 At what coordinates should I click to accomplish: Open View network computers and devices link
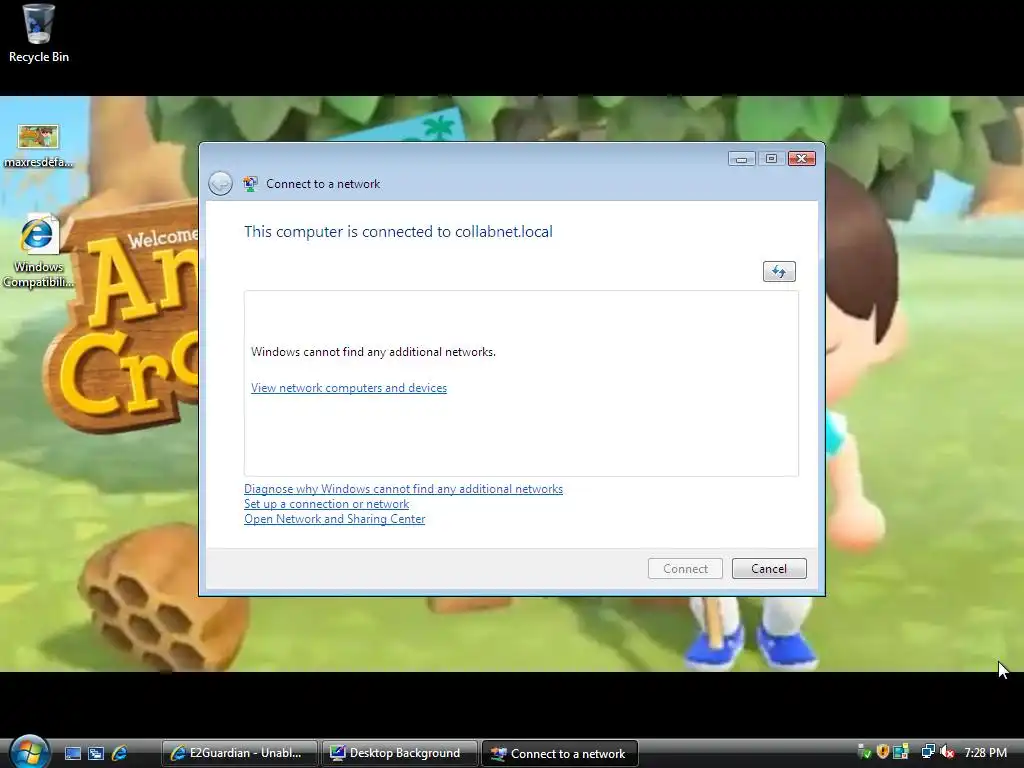click(x=349, y=388)
